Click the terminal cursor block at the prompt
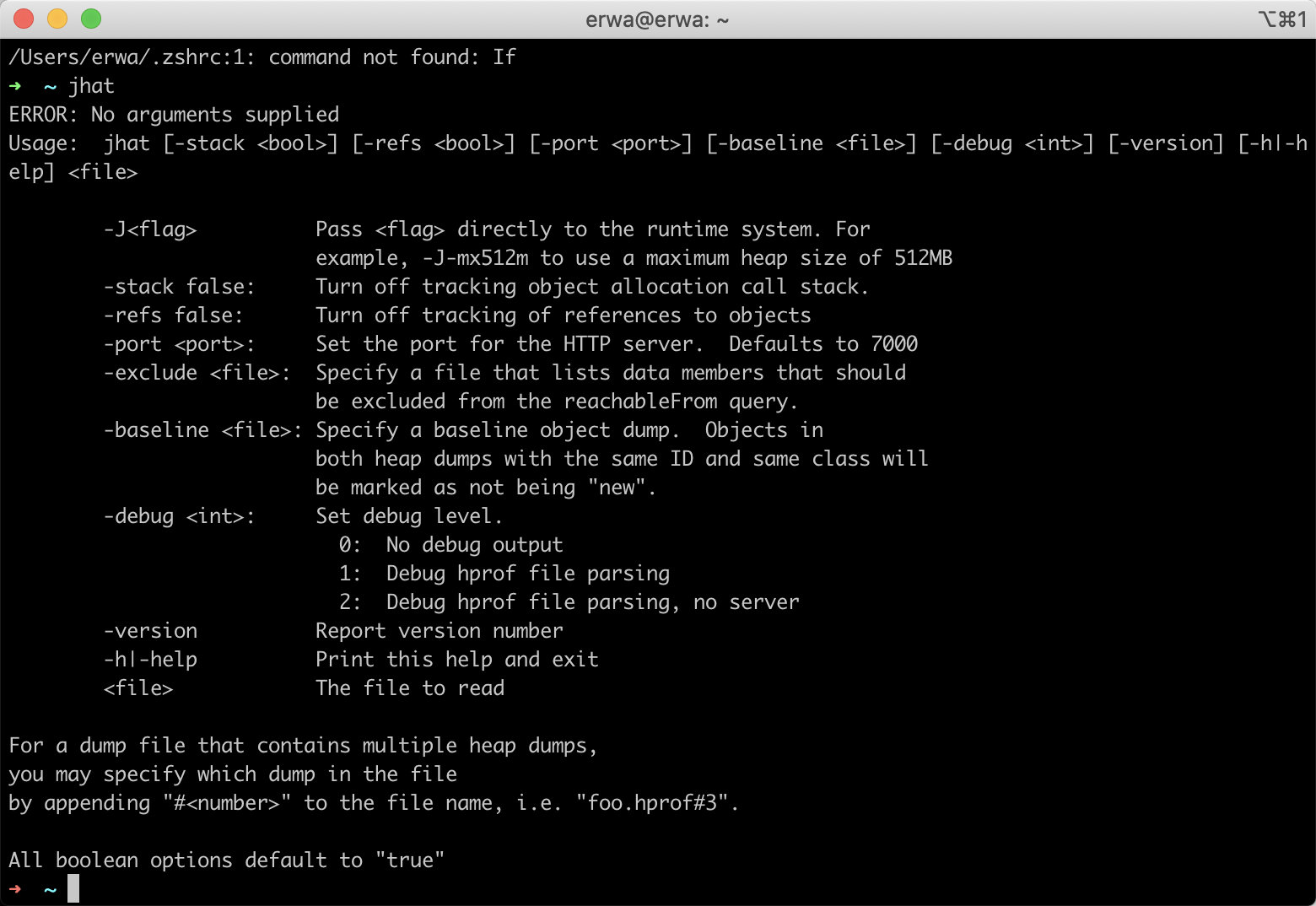Image resolution: width=1316 pixels, height=906 pixels. click(73, 888)
